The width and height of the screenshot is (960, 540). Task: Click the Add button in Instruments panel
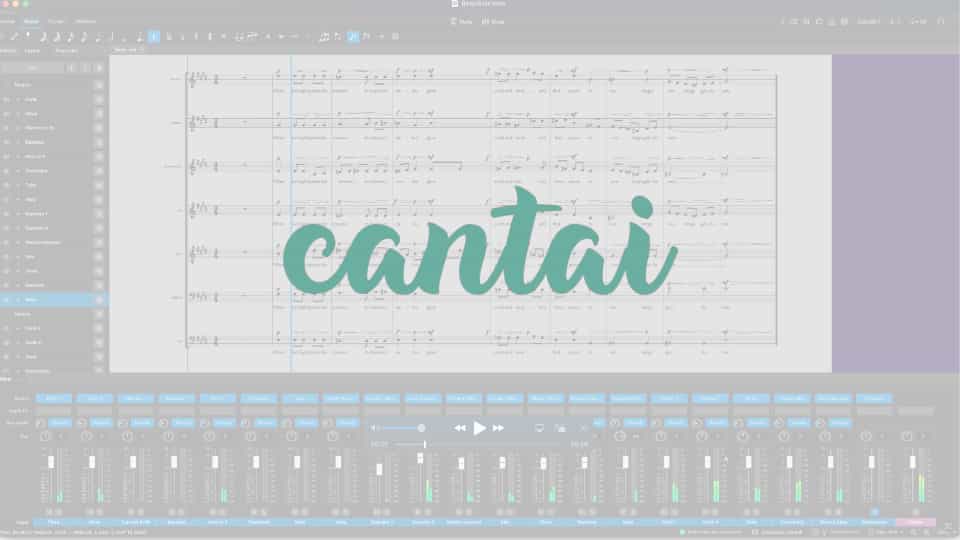click(x=33, y=68)
